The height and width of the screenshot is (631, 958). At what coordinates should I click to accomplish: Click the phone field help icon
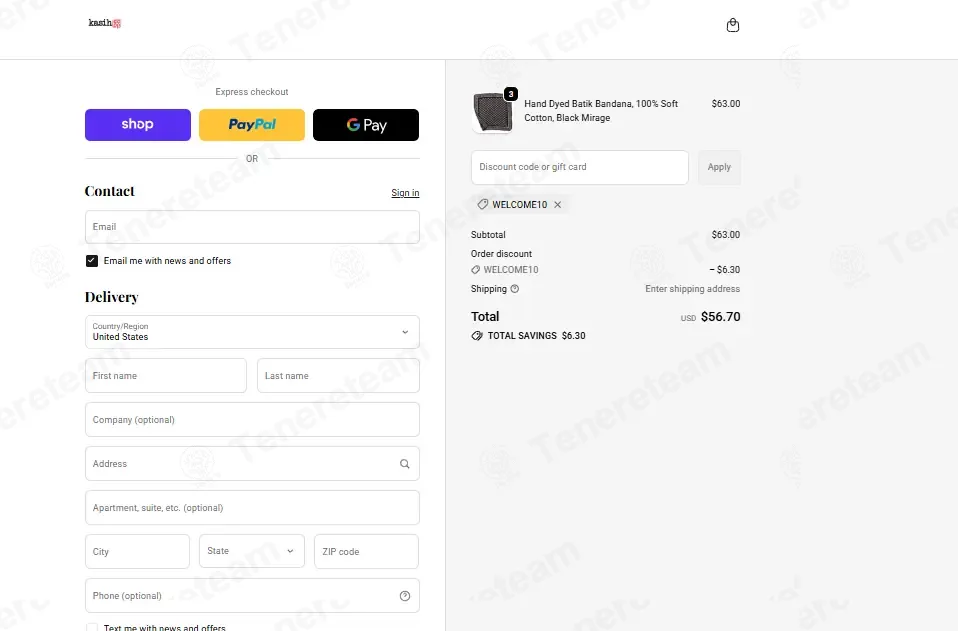404,596
